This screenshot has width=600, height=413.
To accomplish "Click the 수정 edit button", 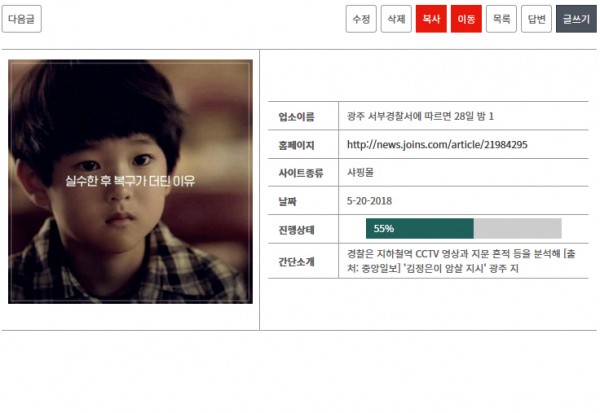I will 361,19.
